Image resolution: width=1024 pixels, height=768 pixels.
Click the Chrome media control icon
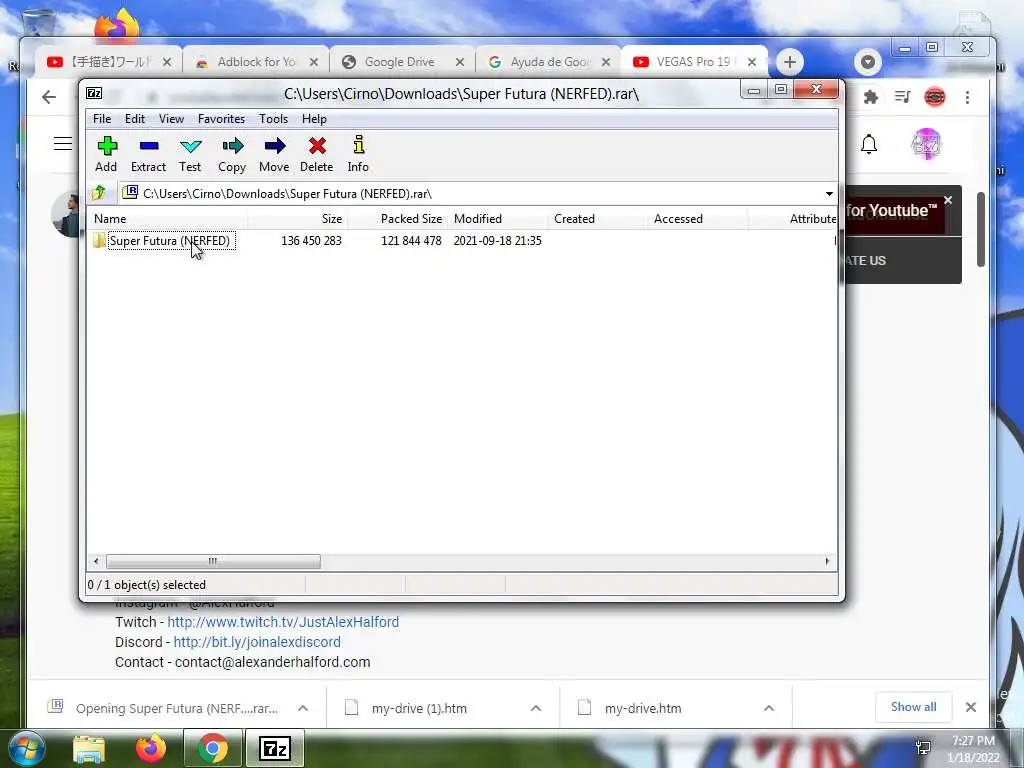(x=903, y=97)
